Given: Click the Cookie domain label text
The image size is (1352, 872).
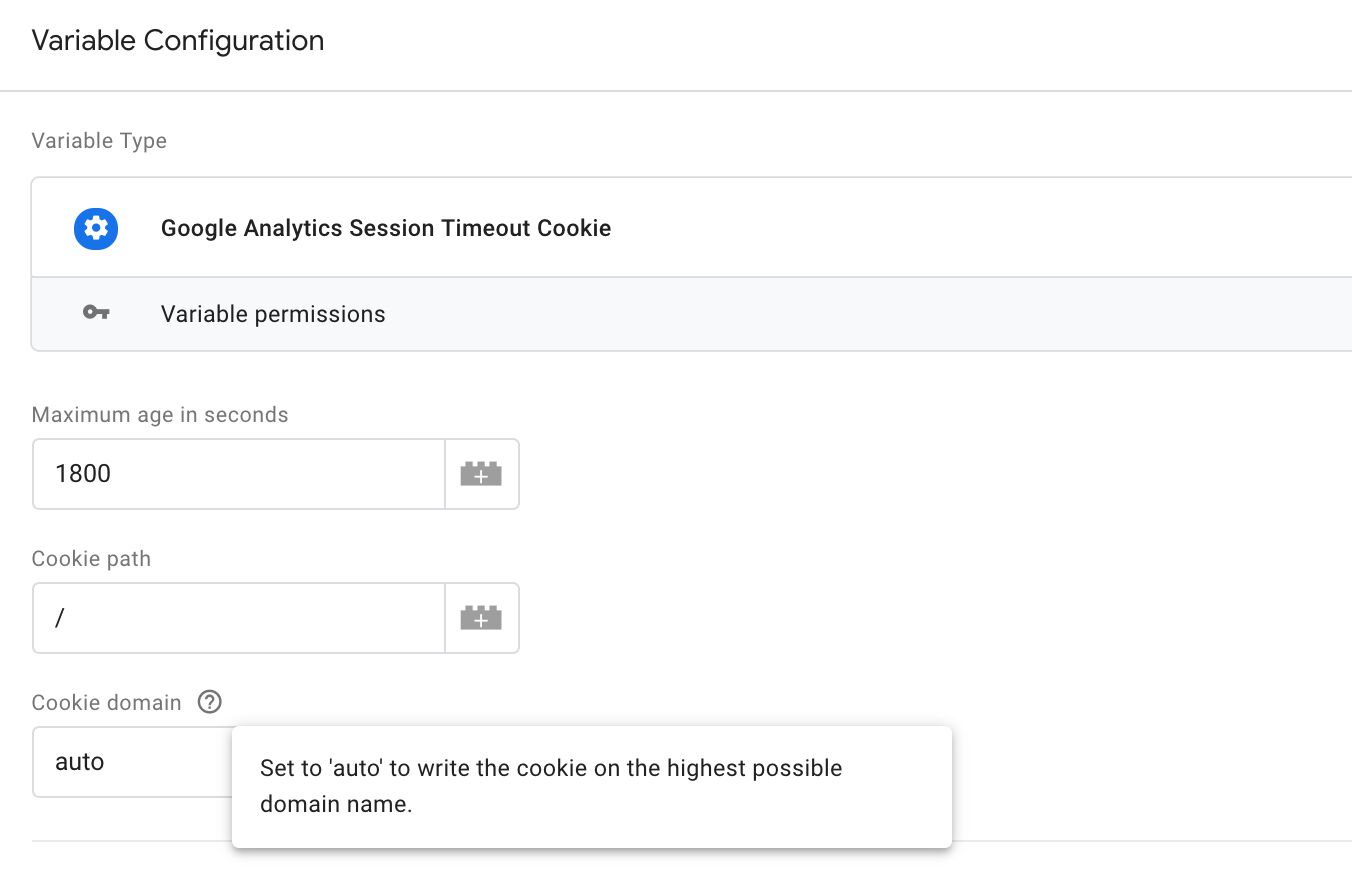Looking at the screenshot, I should (107, 703).
